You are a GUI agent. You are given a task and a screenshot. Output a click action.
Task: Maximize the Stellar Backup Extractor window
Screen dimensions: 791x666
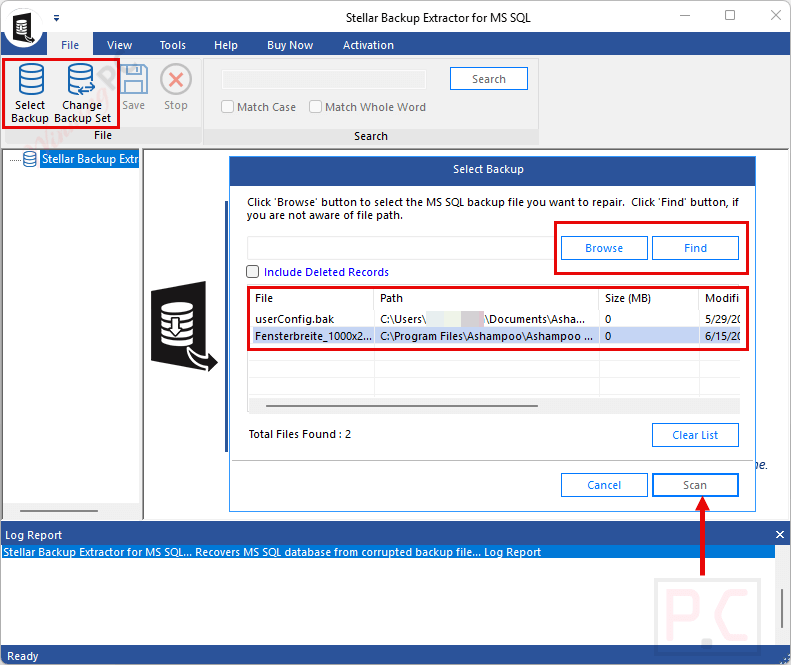coord(730,16)
